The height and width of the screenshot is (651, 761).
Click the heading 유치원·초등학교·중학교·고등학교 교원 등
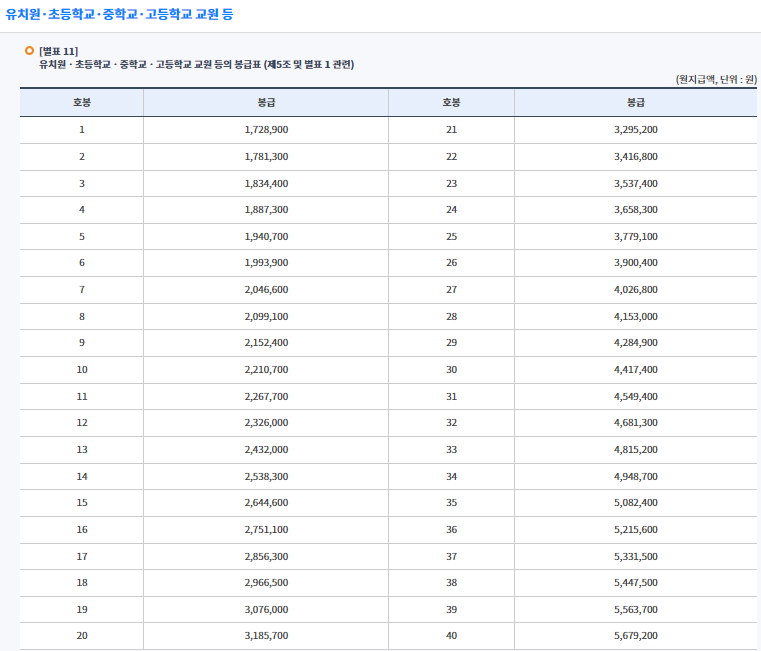pyautogui.click(x=119, y=14)
